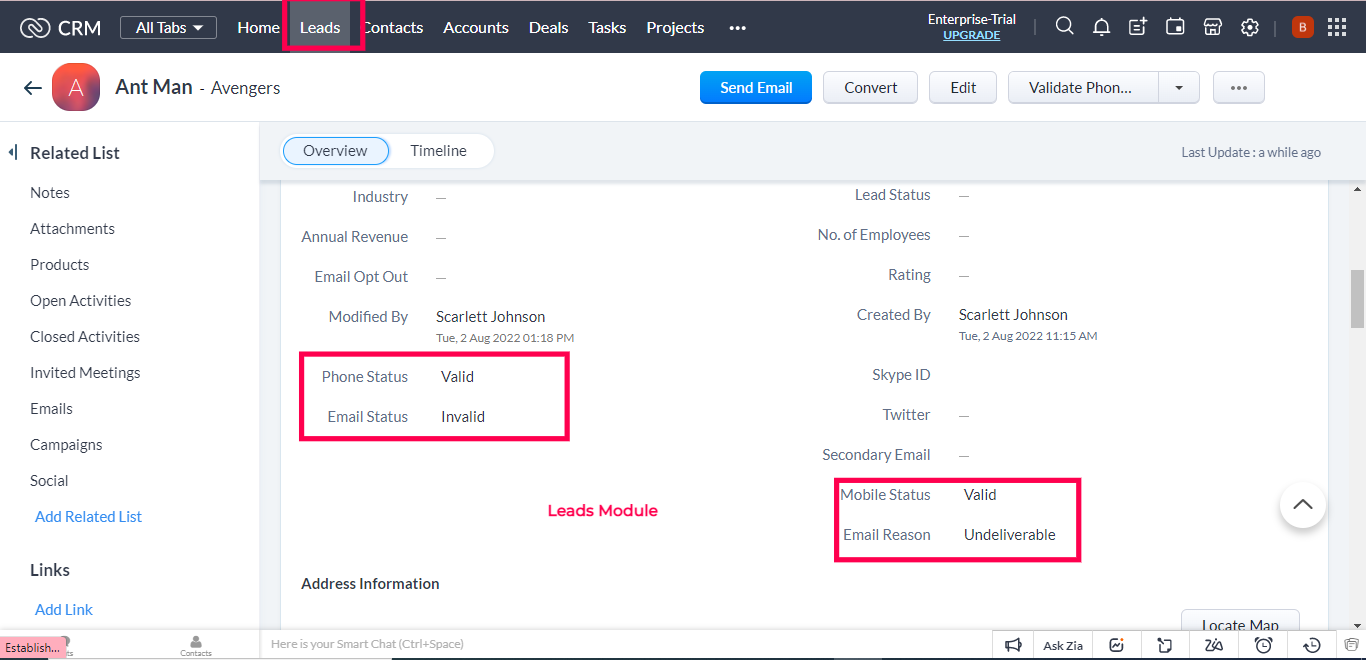
Task: Click the Send Email button
Action: click(756, 88)
